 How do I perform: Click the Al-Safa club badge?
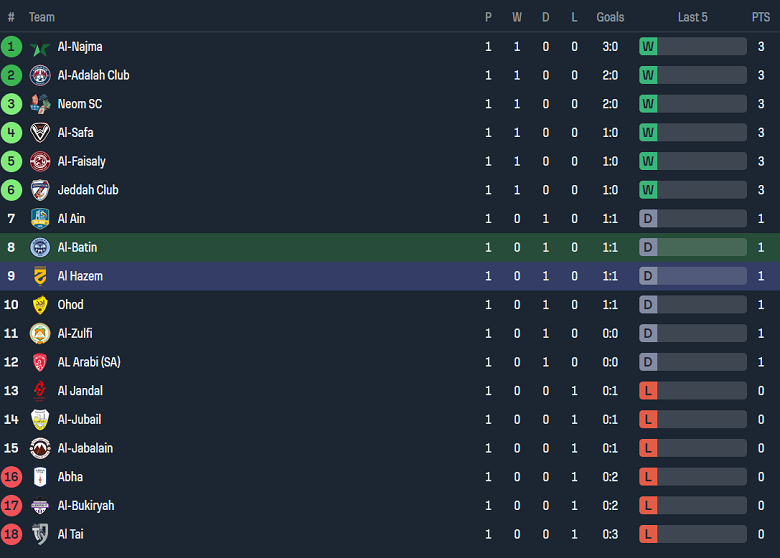tap(40, 133)
